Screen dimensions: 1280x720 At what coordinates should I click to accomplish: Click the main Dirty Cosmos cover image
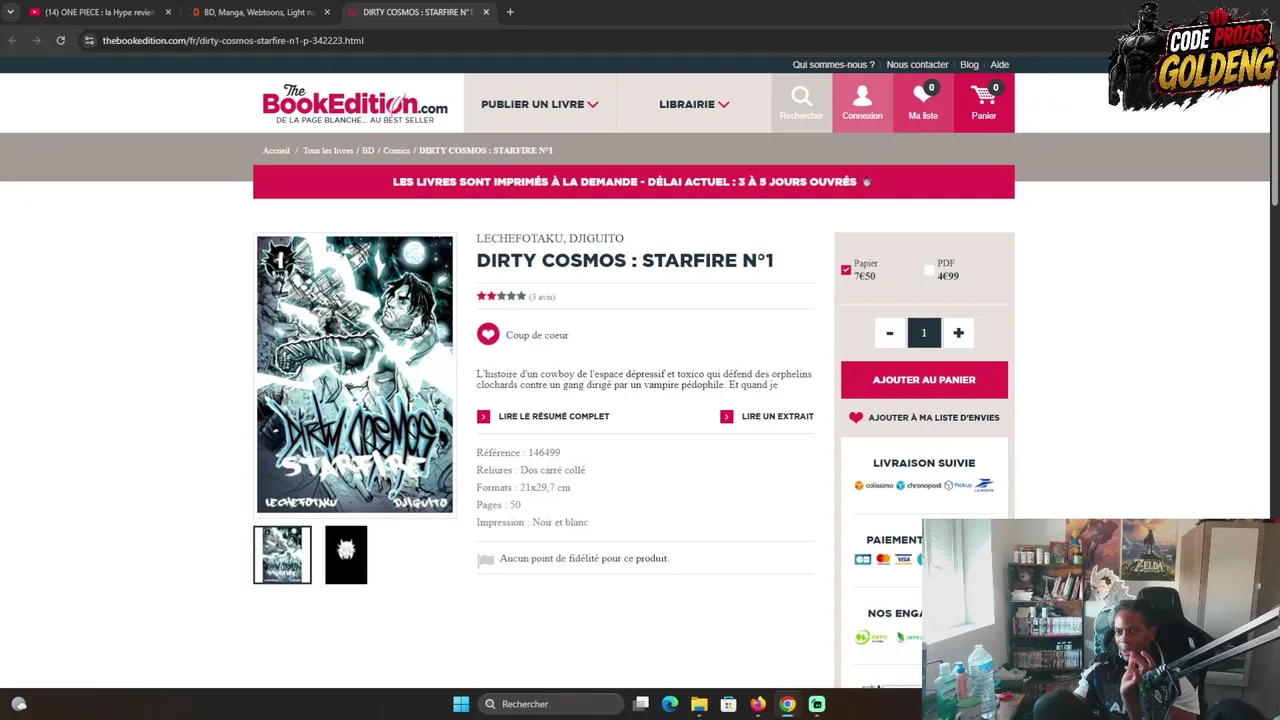tap(355, 375)
